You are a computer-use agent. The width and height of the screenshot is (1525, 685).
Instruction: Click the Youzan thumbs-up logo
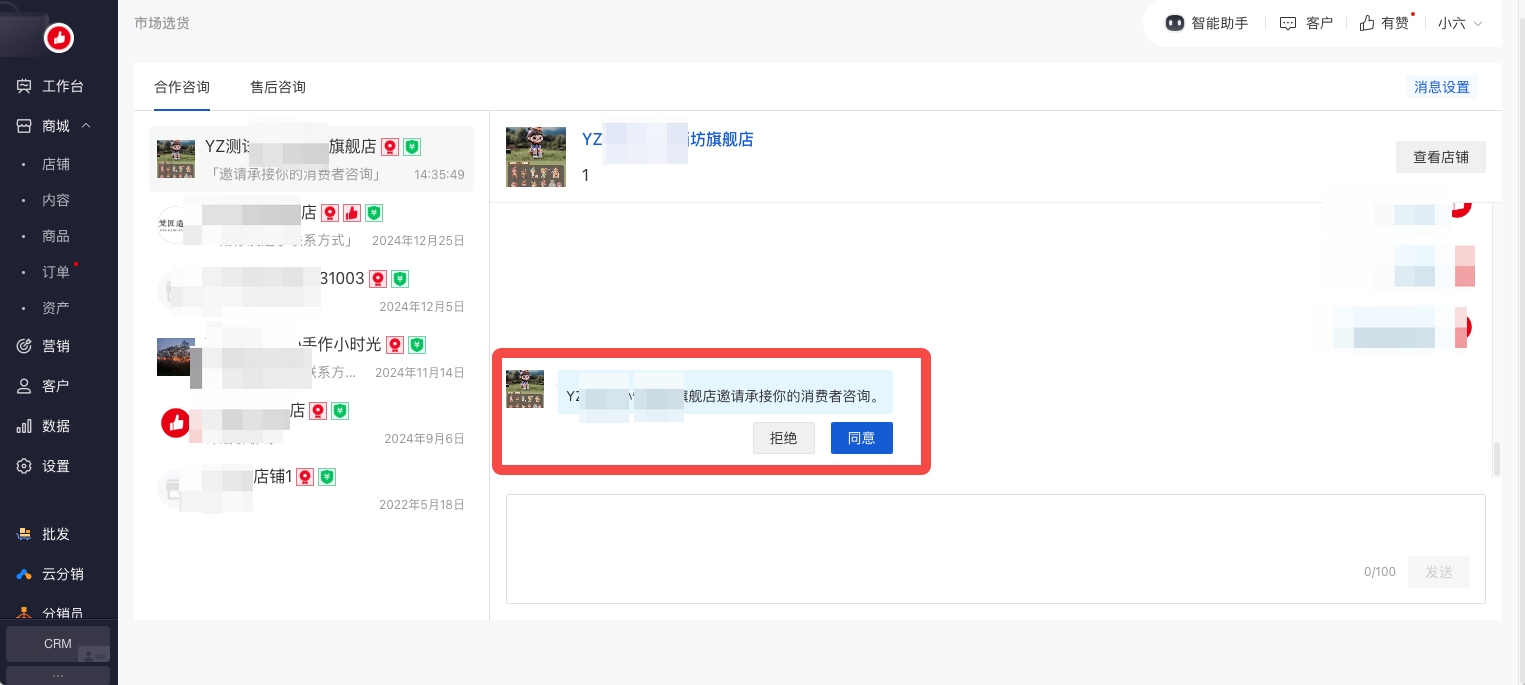tap(59, 38)
